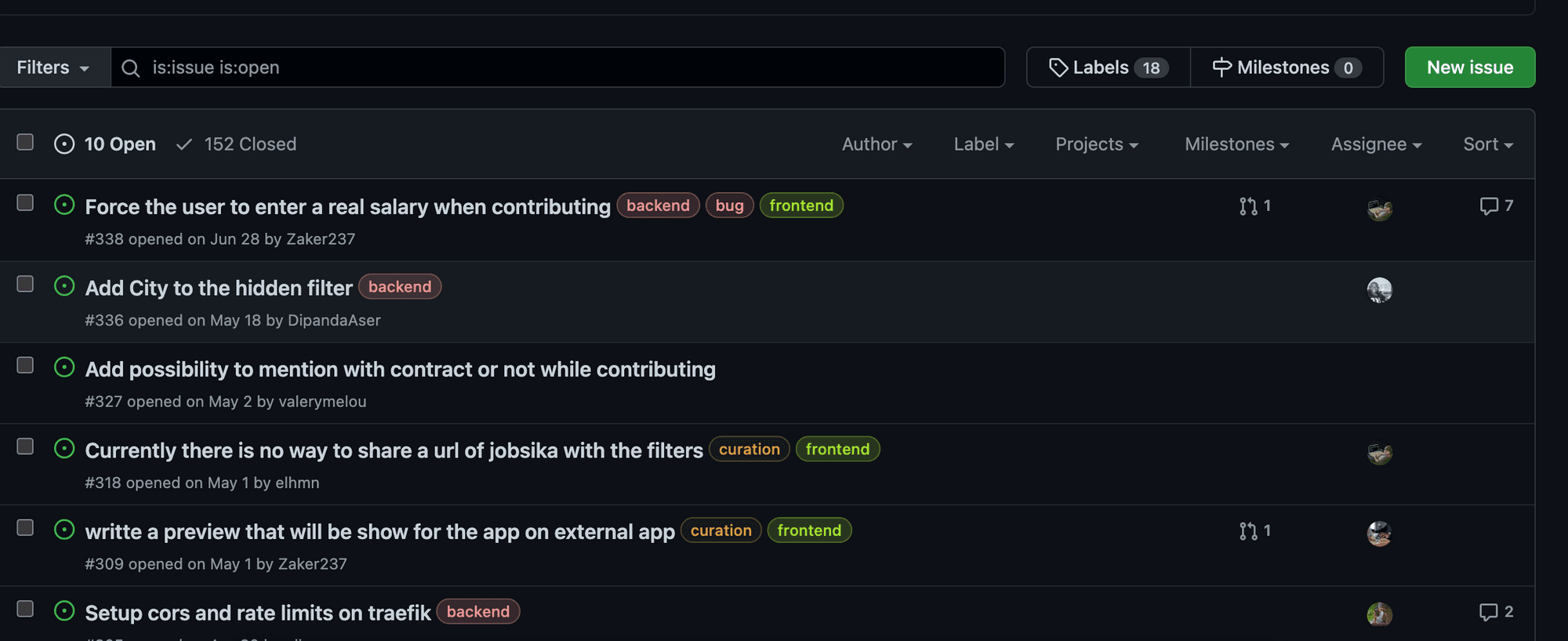This screenshot has width=1568, height=641.
Task: Open comments on issue #338
Action: [x=1496, y=206]
